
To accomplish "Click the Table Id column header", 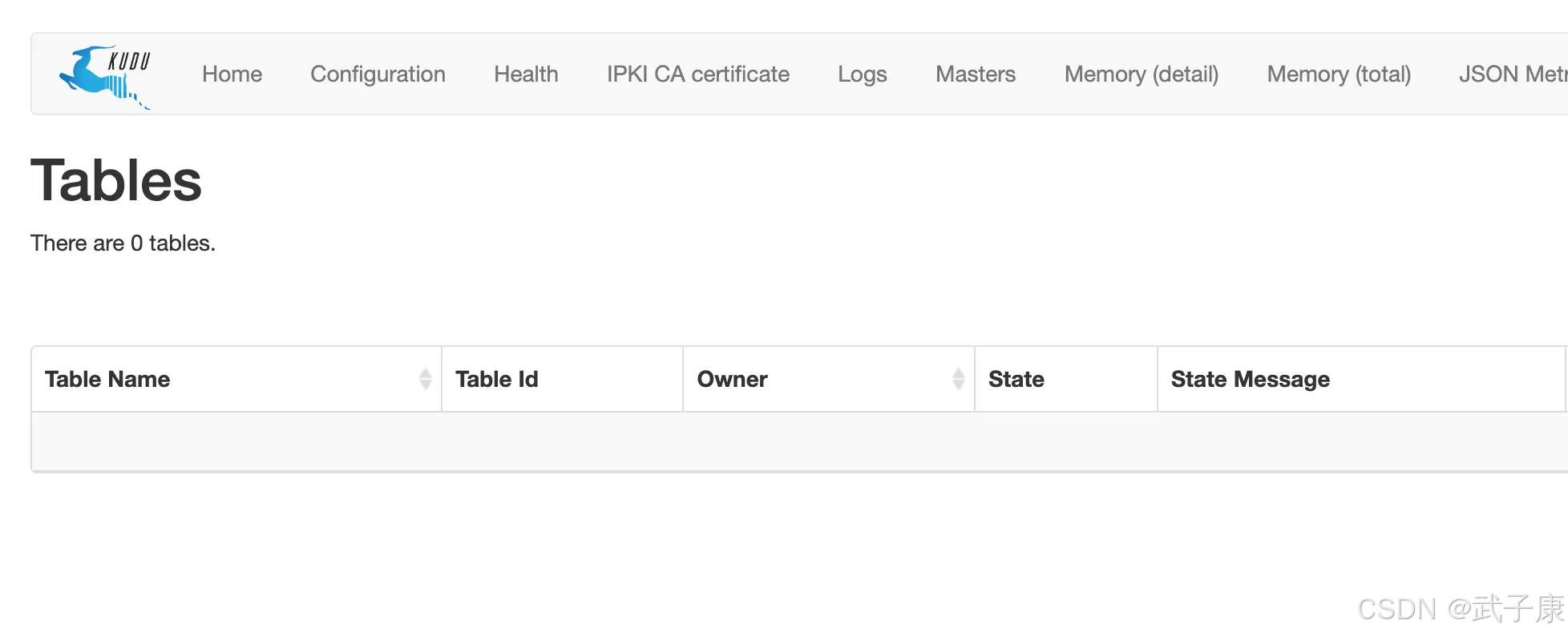I will [496, 380].
